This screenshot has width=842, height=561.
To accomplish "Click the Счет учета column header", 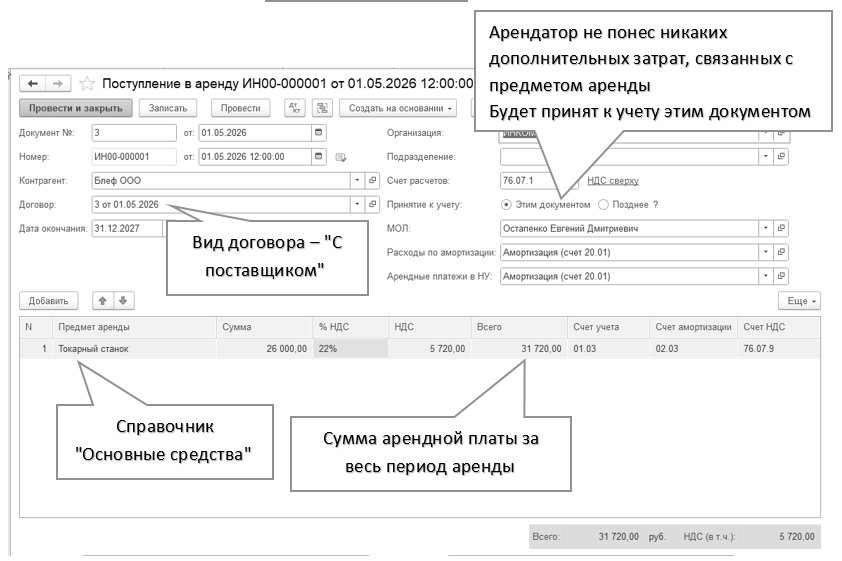I will pos(608,327).
